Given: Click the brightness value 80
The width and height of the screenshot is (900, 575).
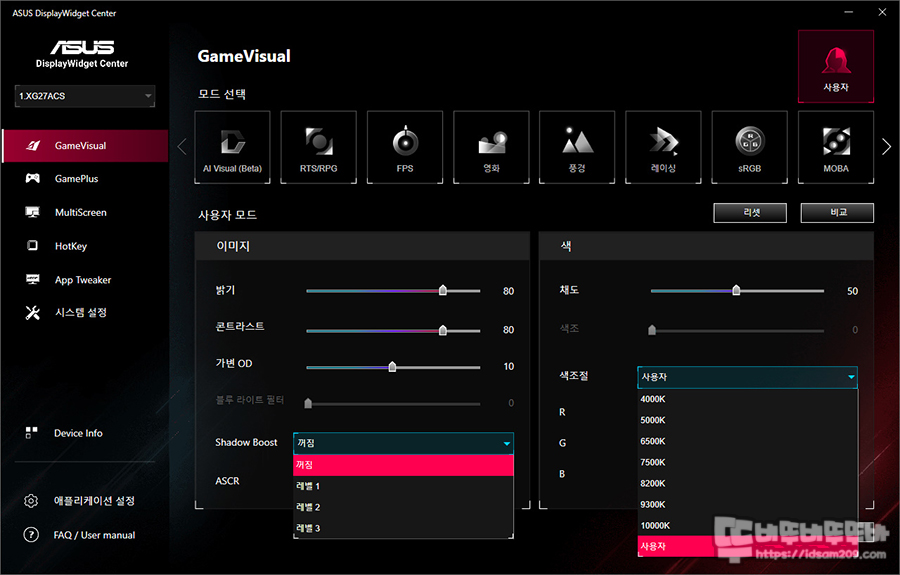Looking at the screenshot, I should tap(509, 292).
